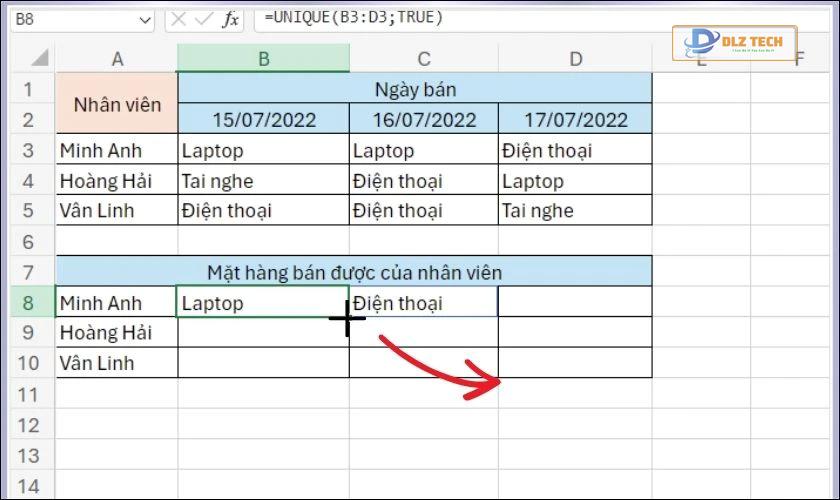Viewport: 840px width, 500px height.
Task: Select the active "Laptop" cell B8
Action: pos(263,302)
